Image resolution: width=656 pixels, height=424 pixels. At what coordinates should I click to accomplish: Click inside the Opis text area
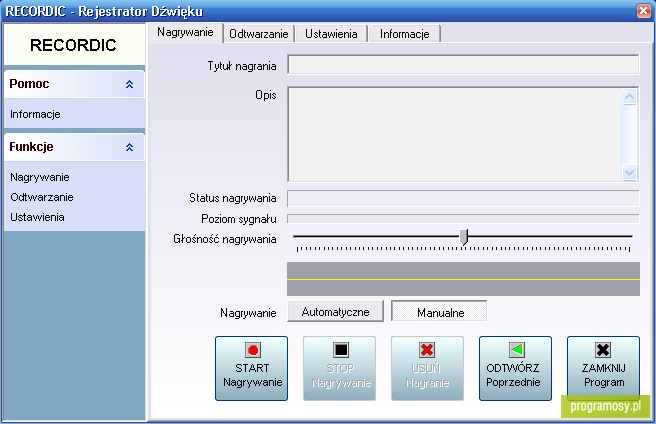[454, 135]
